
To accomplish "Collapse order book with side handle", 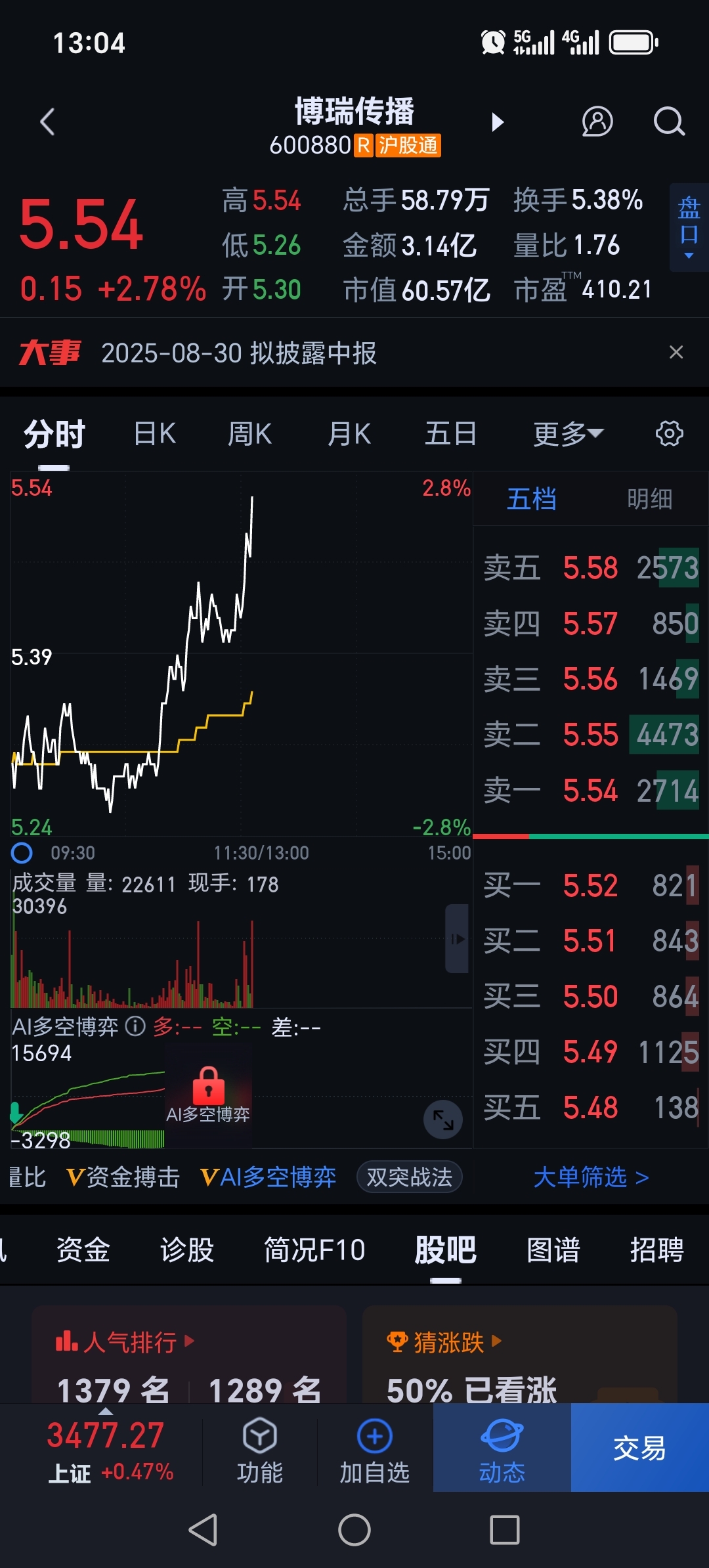I will click(x=458, y=938).
